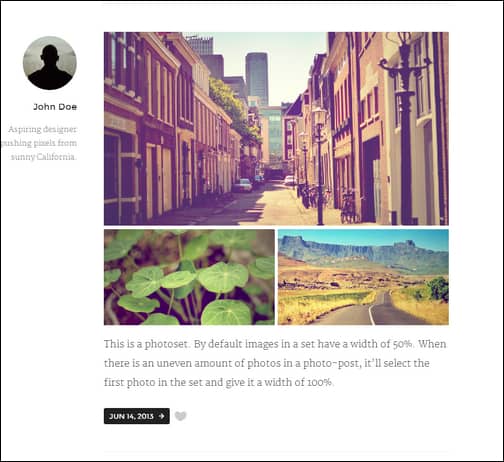Click the dark bush beside the desert road

pos(438,289)
